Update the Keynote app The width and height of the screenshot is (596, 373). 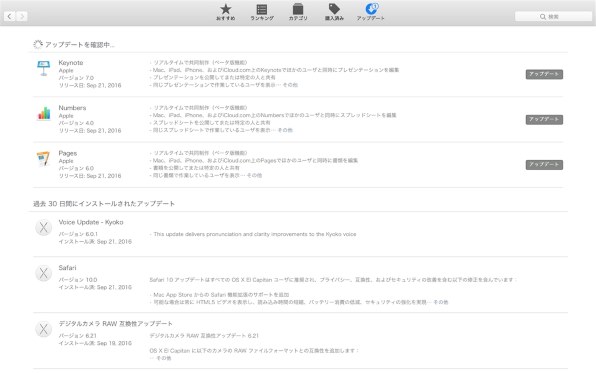[544, 74]
